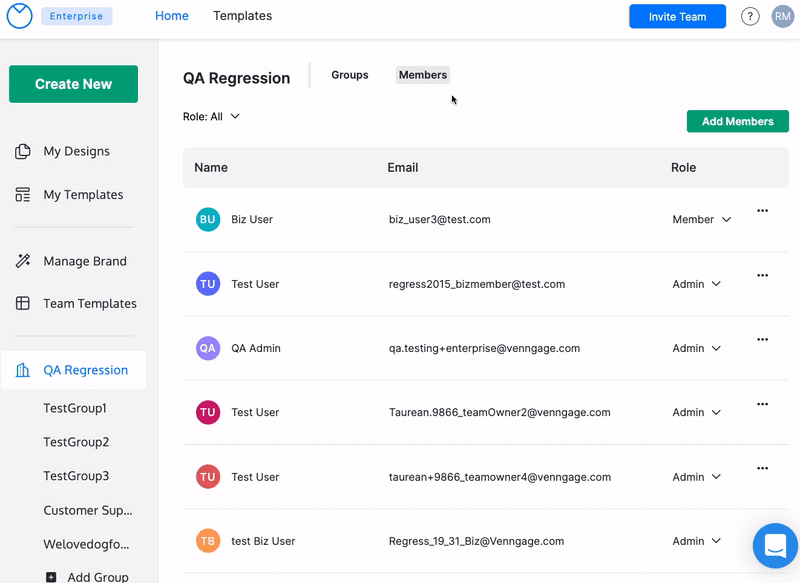Open the chat support bubble
Viewport: 800px width, 583px height.
tap(775, 546)
